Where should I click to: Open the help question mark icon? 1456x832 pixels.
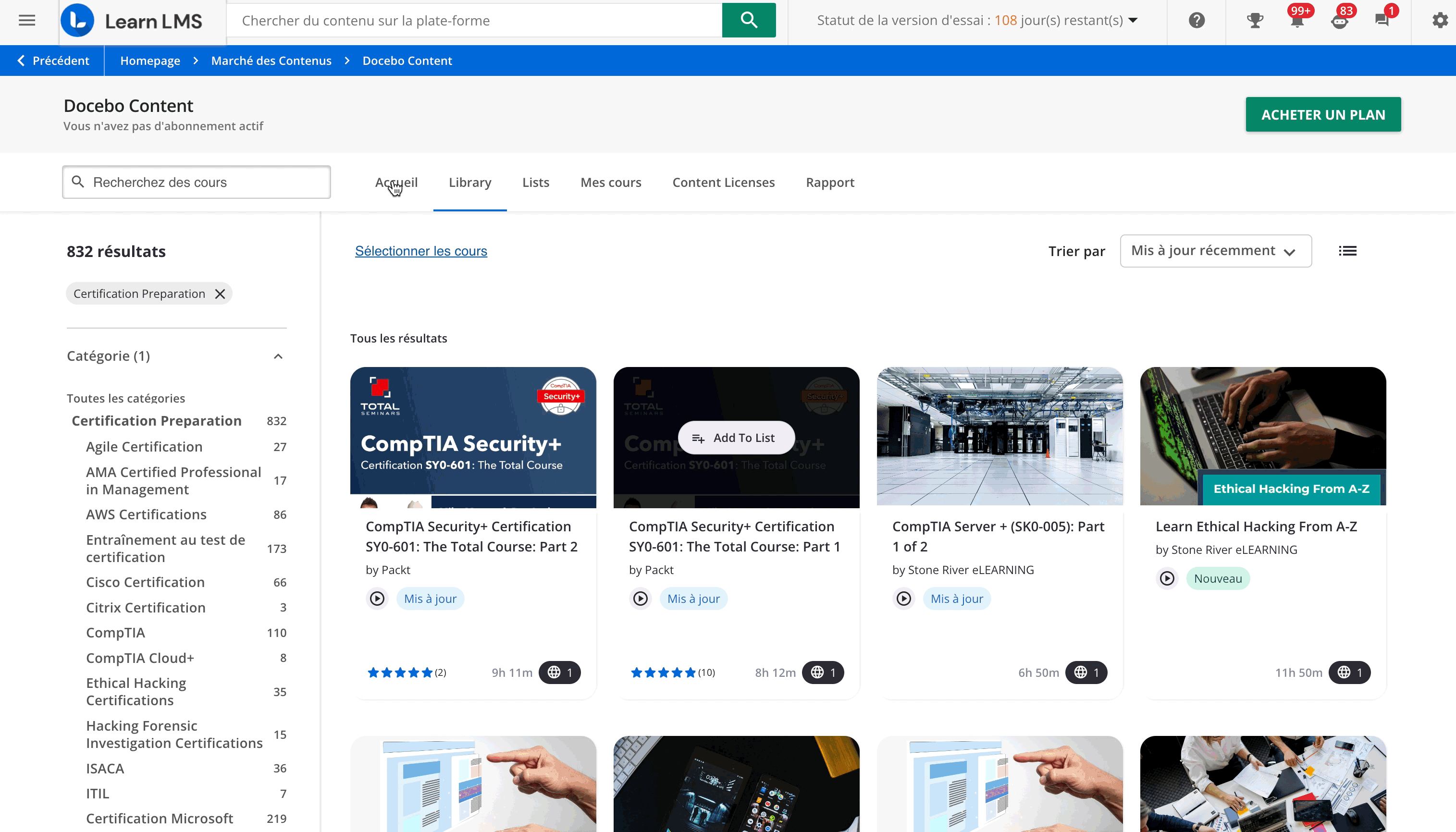pyautogui.click(x=1197, y=21)
